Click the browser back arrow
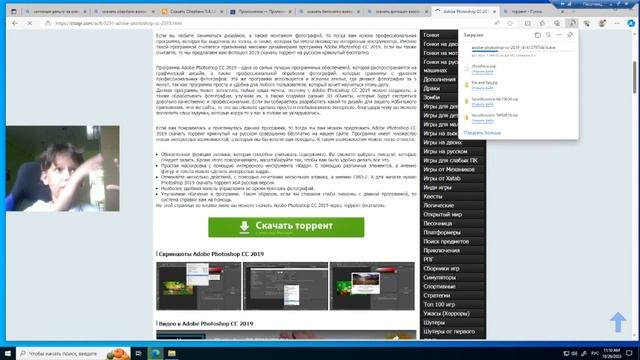 15,23
